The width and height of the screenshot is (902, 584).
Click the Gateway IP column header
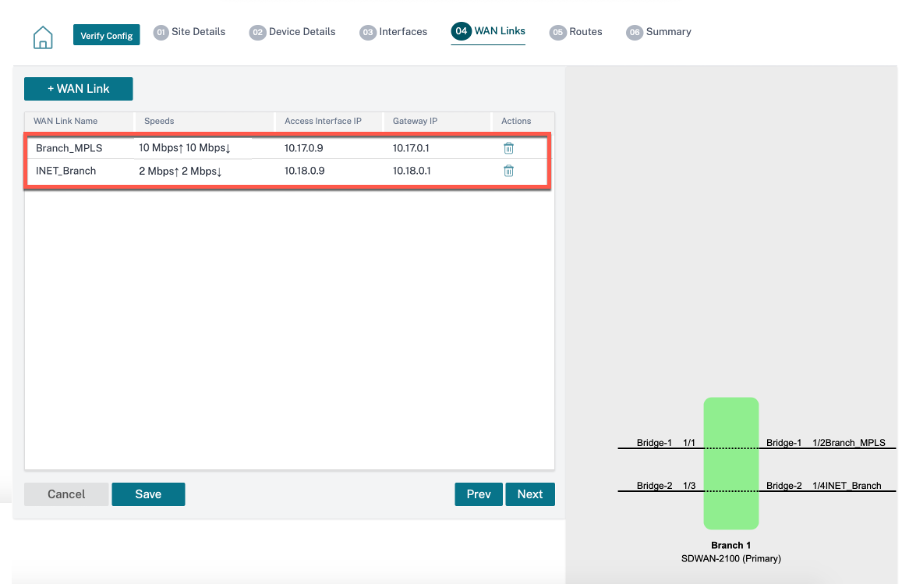pos(415,121)
